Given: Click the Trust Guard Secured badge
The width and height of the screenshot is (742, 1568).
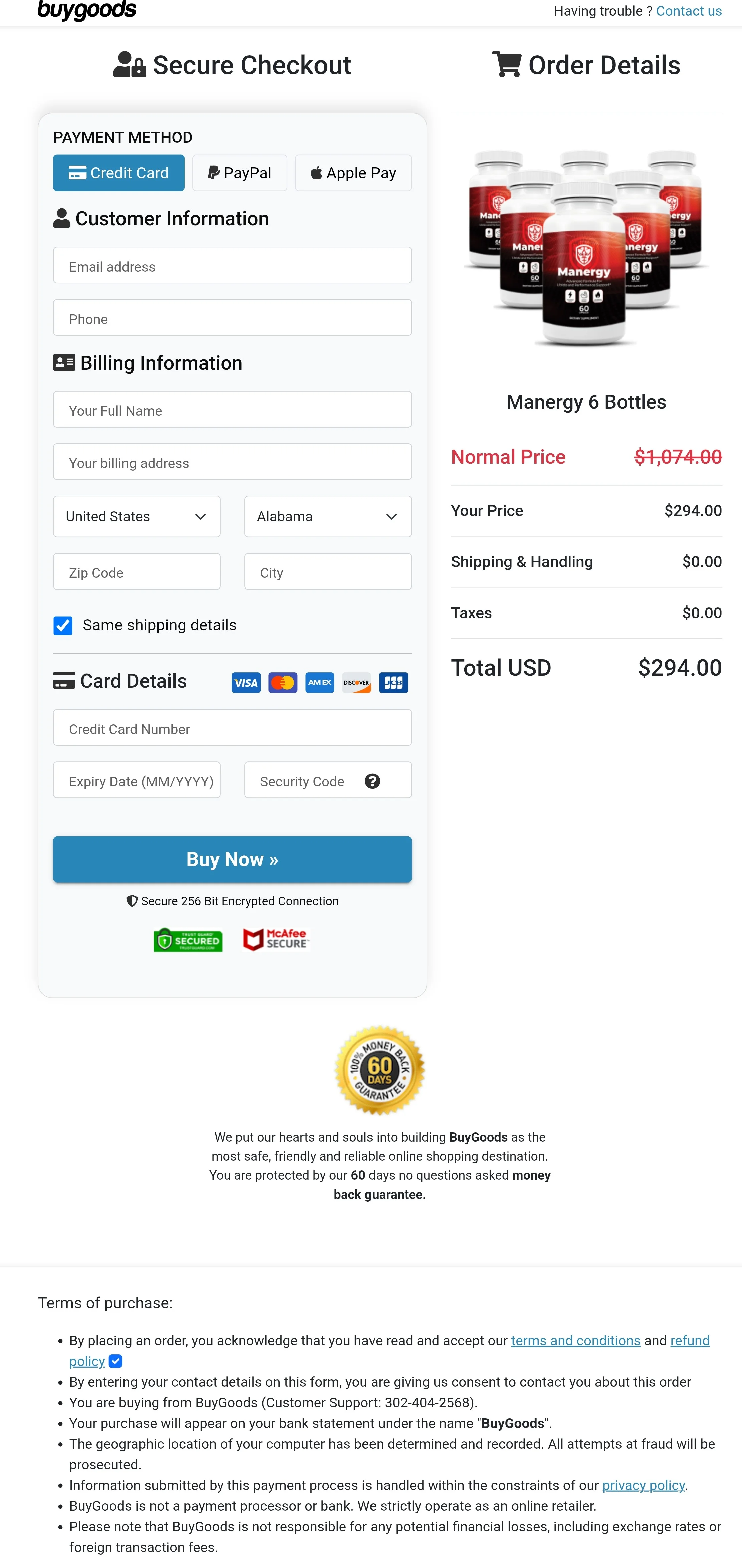Looking at the screenshot, I should click(188, 940).
